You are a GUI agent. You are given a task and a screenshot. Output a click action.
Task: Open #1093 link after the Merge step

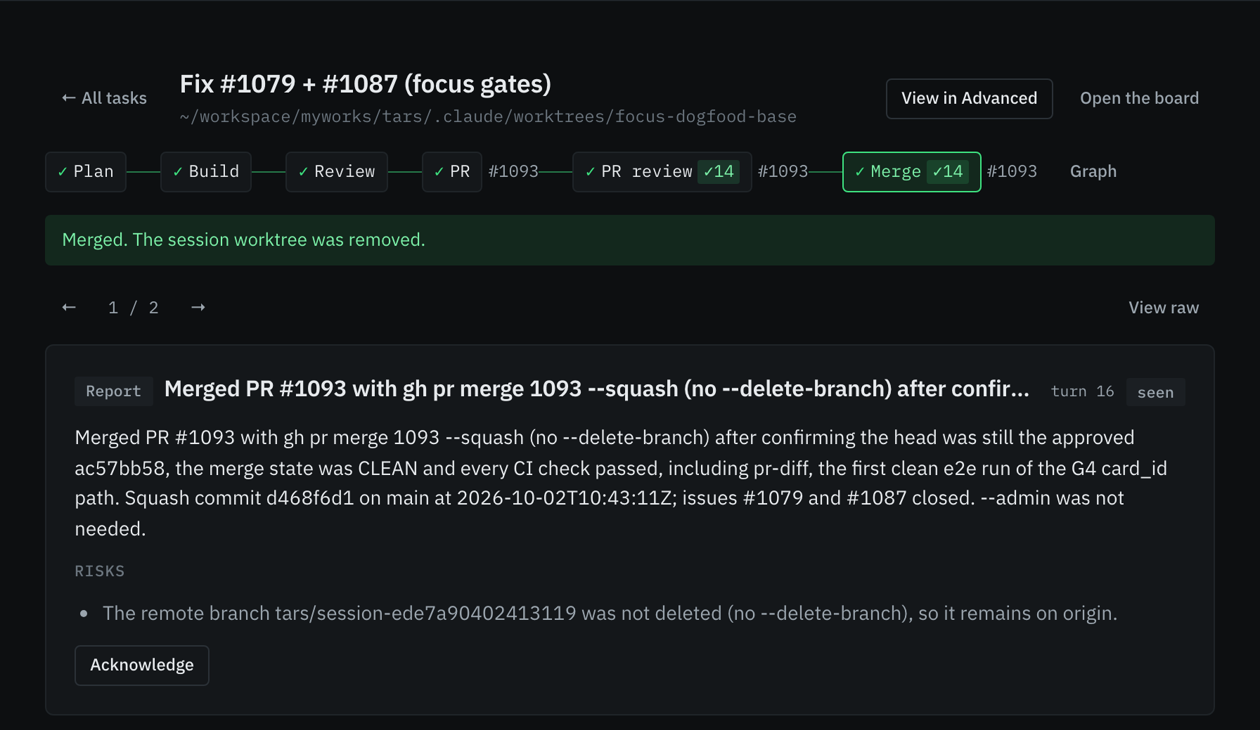[x=1012, y=172]
